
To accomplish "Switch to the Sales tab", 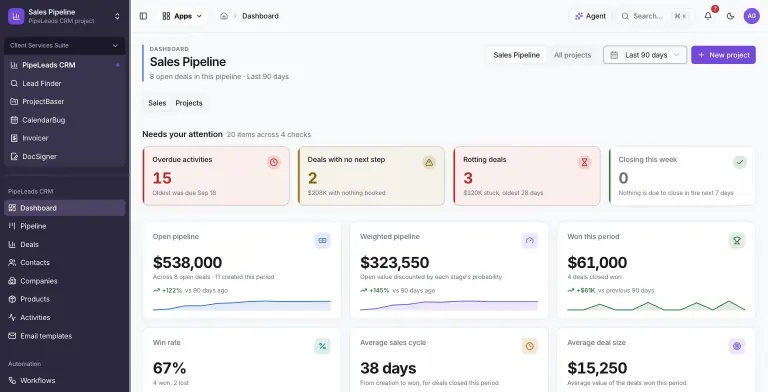I will (x=157, y=103).
